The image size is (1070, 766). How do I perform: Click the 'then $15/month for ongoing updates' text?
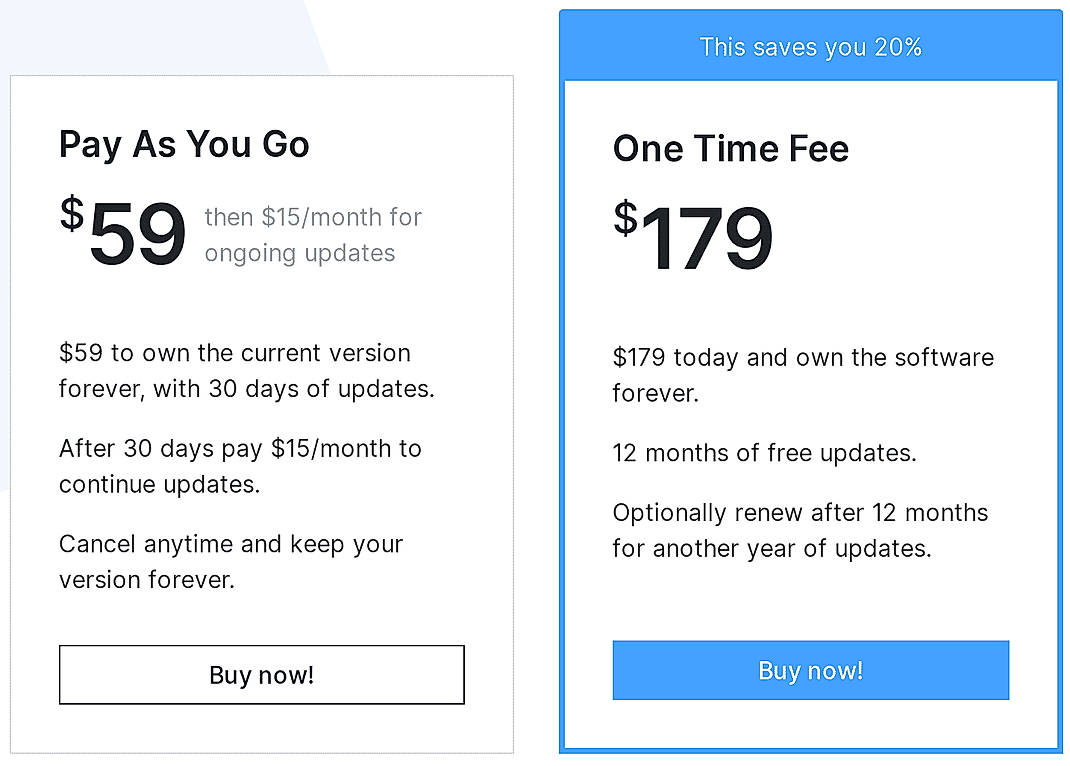click(x=313, y=235)
